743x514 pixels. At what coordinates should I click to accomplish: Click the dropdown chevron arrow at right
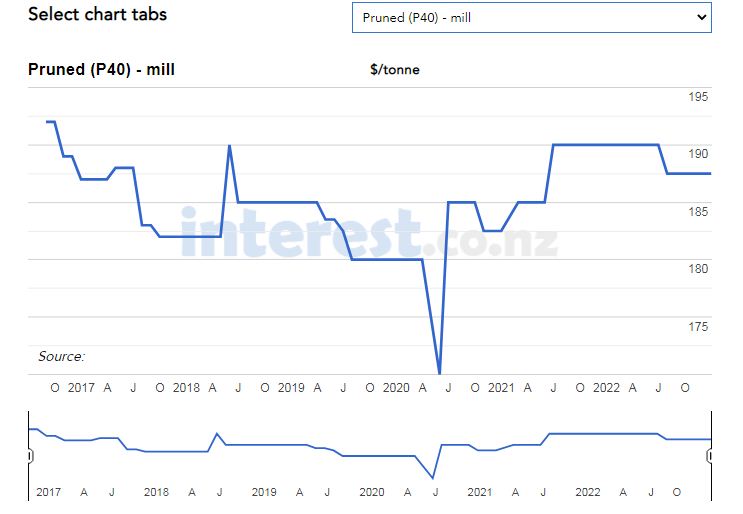700,17
